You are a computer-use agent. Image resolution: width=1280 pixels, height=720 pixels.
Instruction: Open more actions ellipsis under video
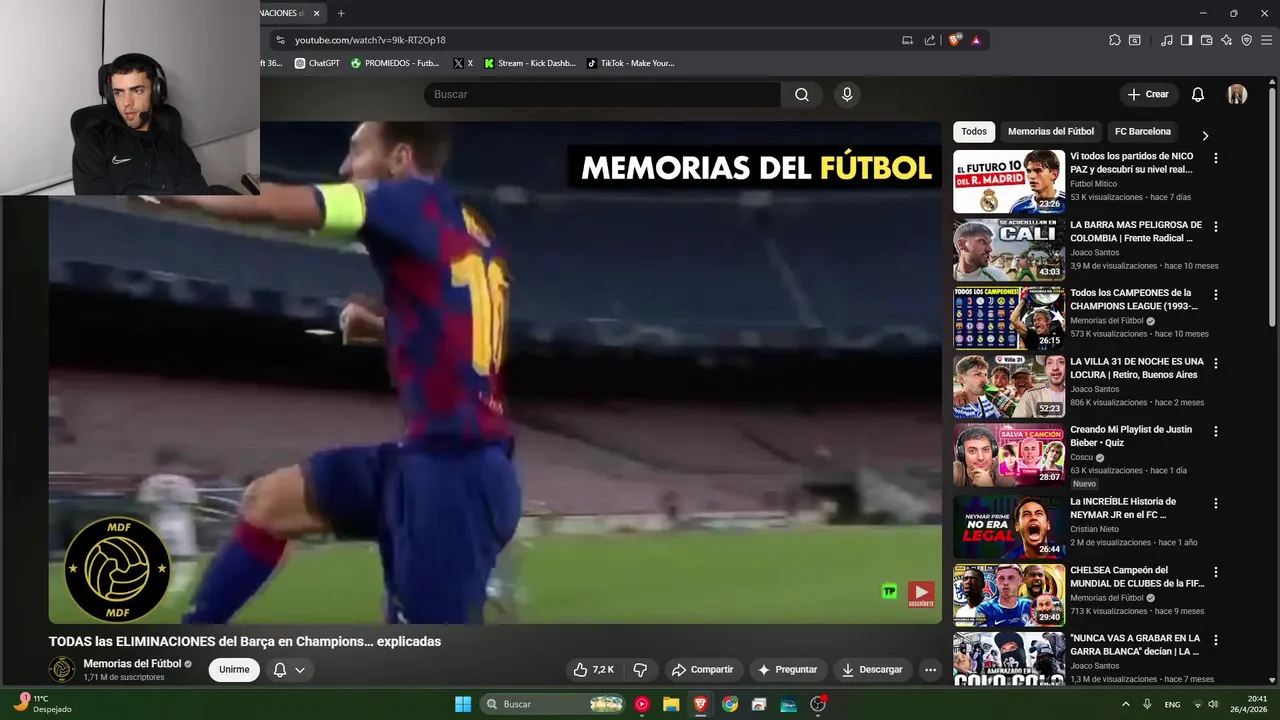[930, 670]
